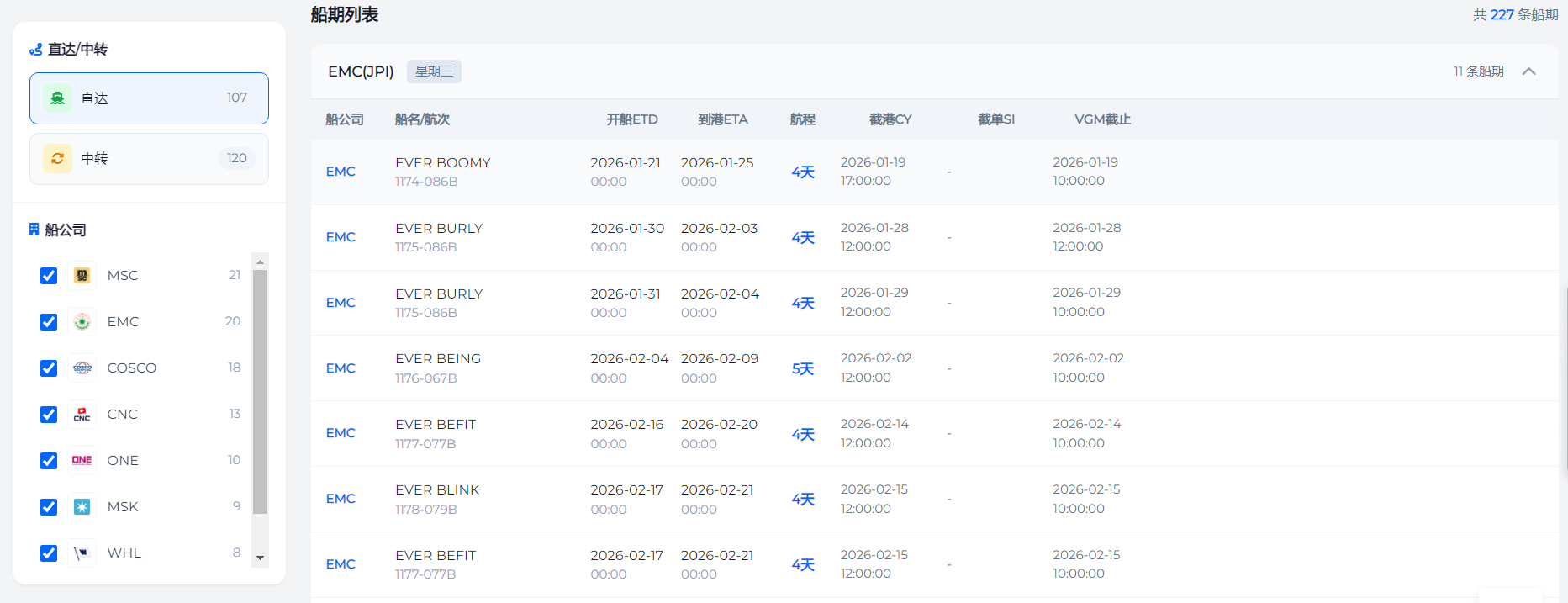Click the green ship icon for 直达
The image size is (1568, 603).
click(57, 98)
